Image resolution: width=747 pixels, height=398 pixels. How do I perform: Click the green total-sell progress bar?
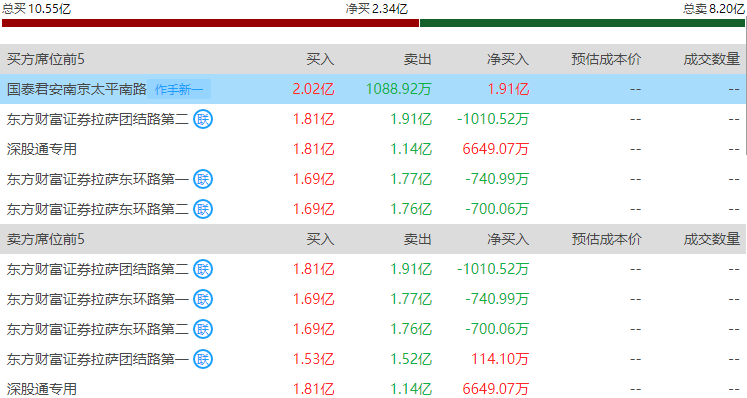[x=582, y=23]
